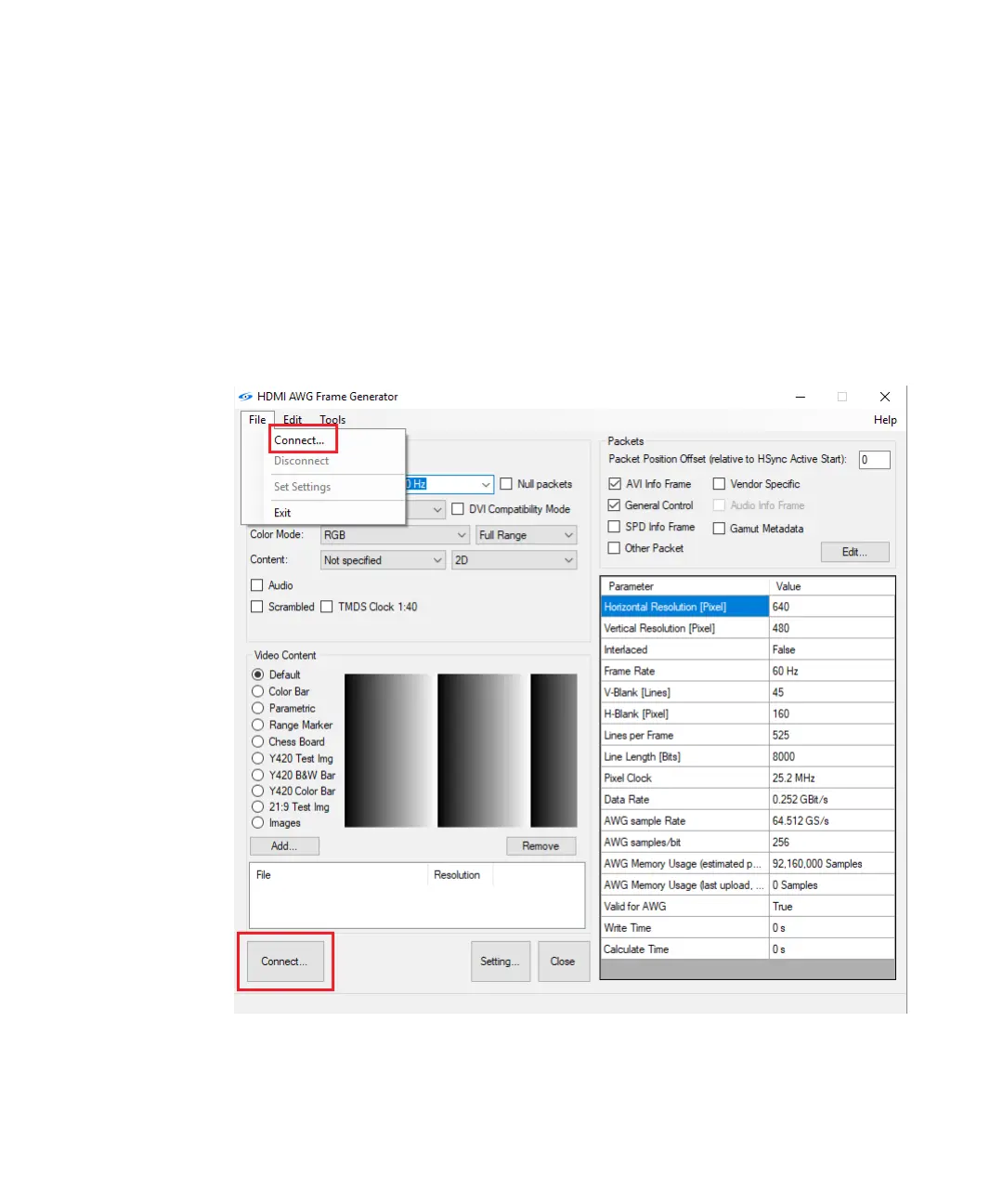This screenshot has width=1003, height=1204.
Task: Expand the Full Range dropdown
Action: click(527, 535)
